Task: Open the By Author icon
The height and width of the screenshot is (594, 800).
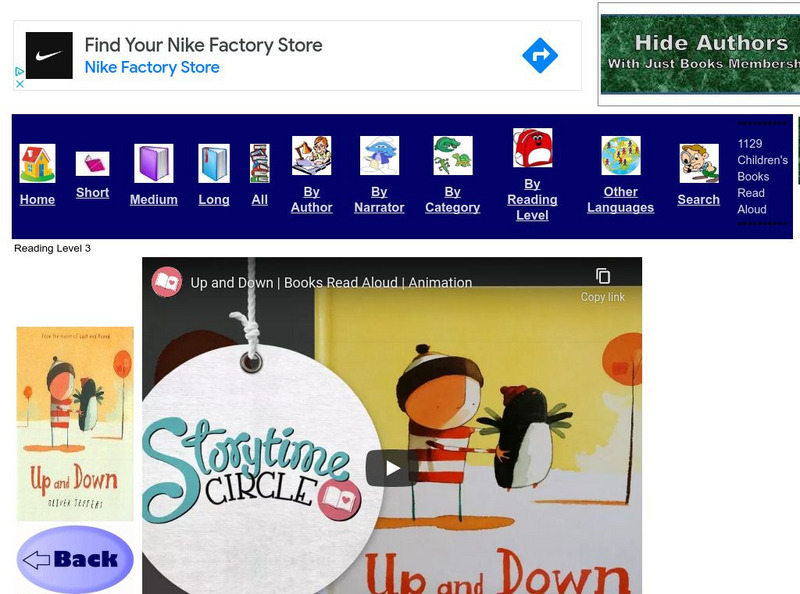Action: (x=311, y=156)
